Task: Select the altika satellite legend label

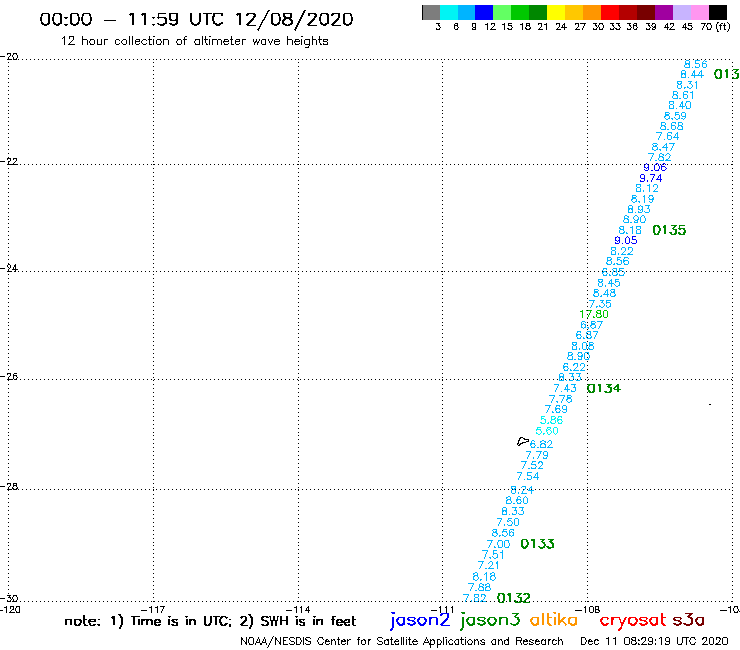Action: point(554,620)
